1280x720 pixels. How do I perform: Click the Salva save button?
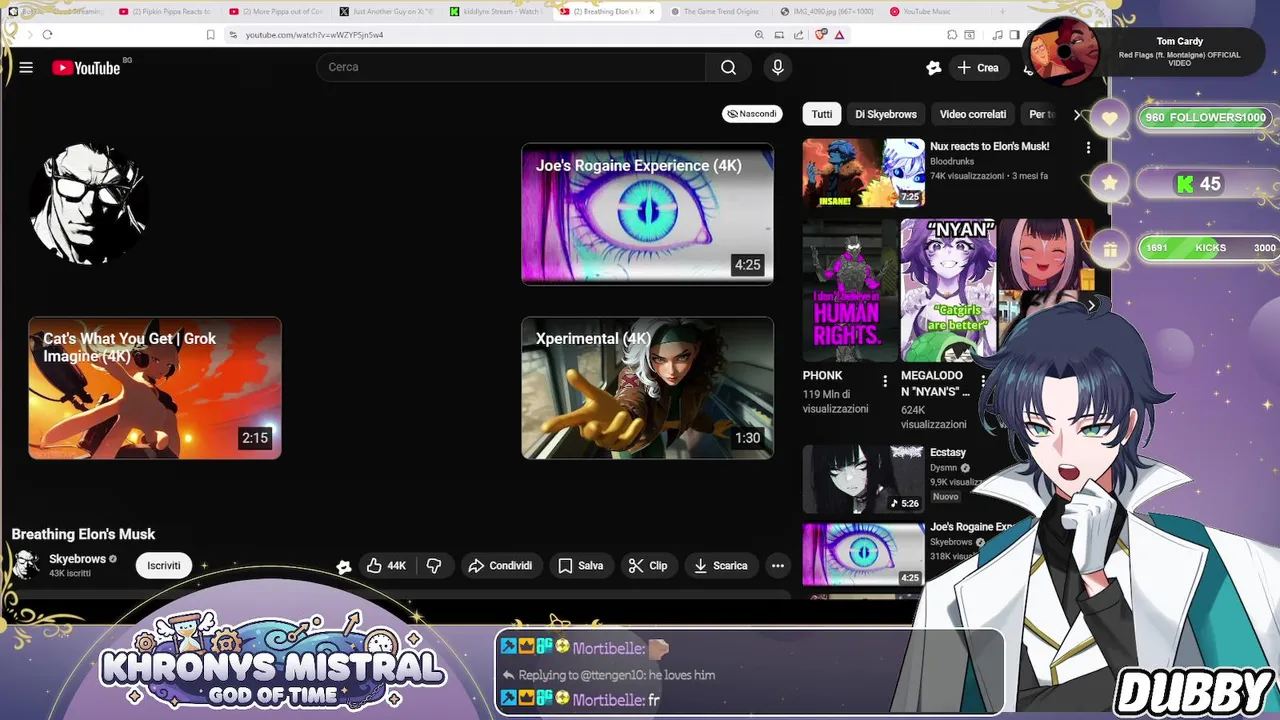click(581, 566)
